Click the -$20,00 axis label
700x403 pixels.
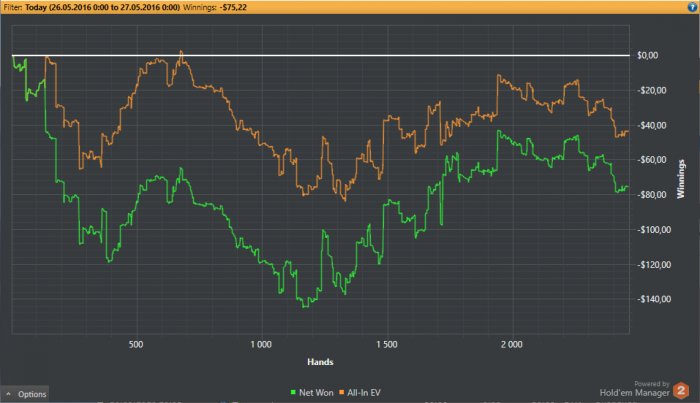[x=652, y=91]
